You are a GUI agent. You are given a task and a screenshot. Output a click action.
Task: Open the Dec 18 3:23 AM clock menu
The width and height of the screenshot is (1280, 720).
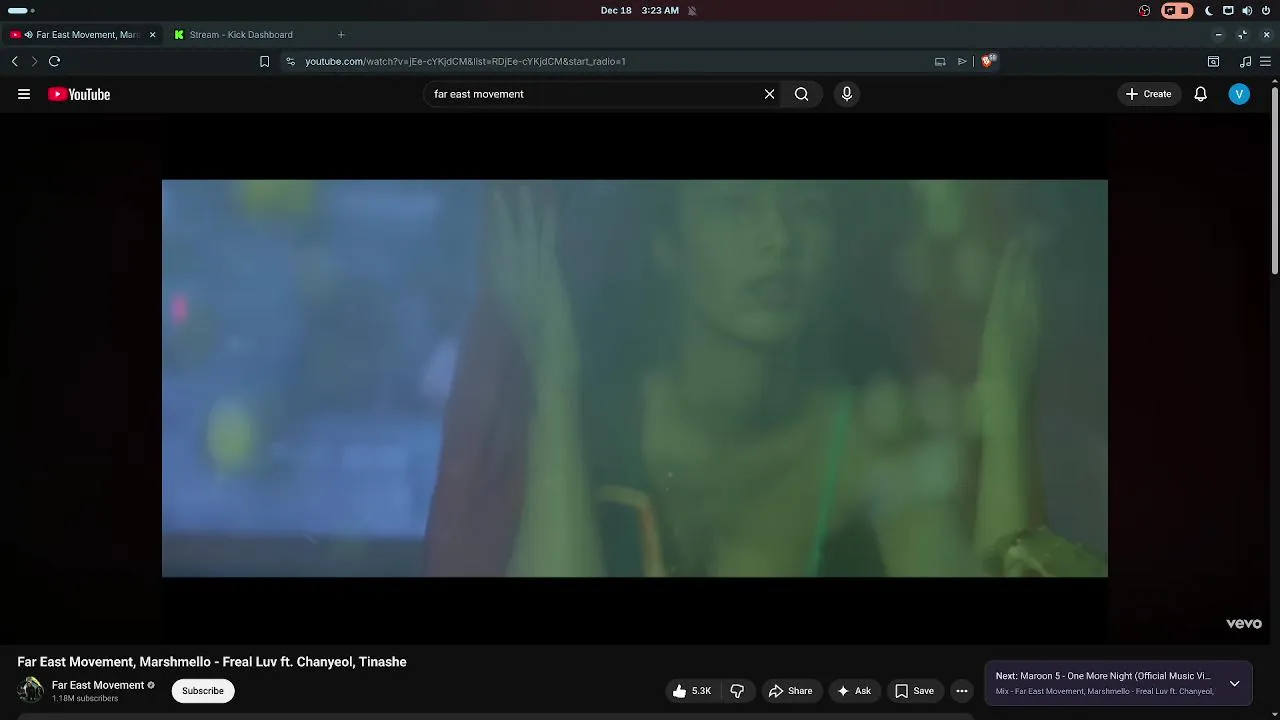640,10
